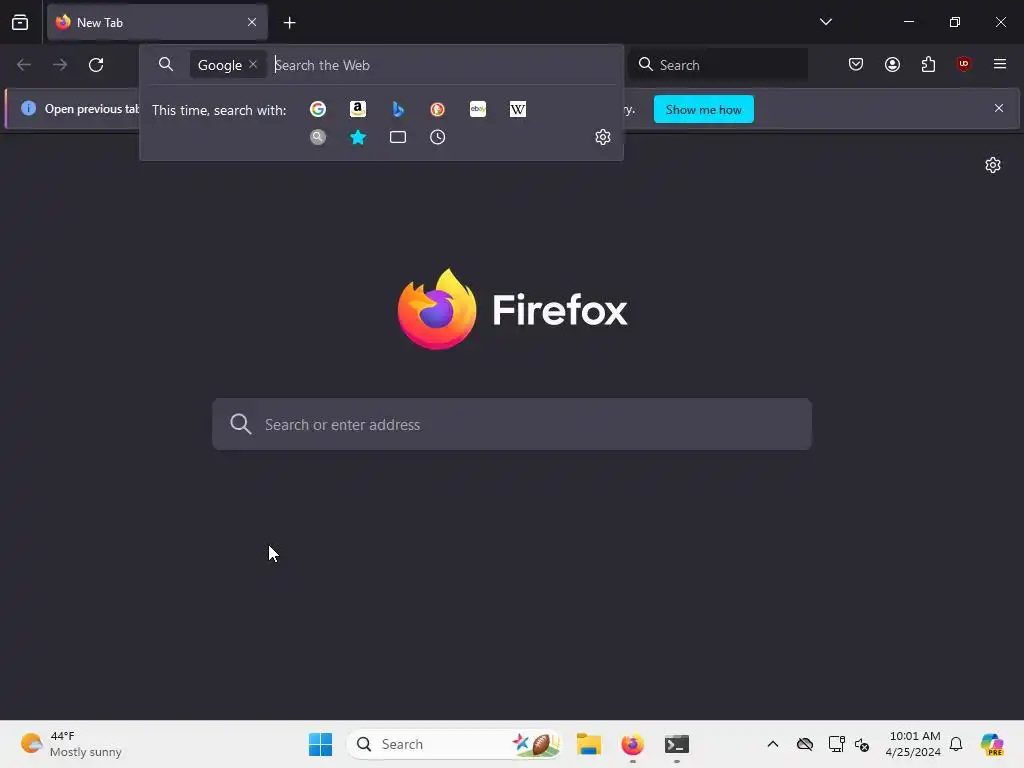
Task: Click the Show me how button
Action: 703,110
